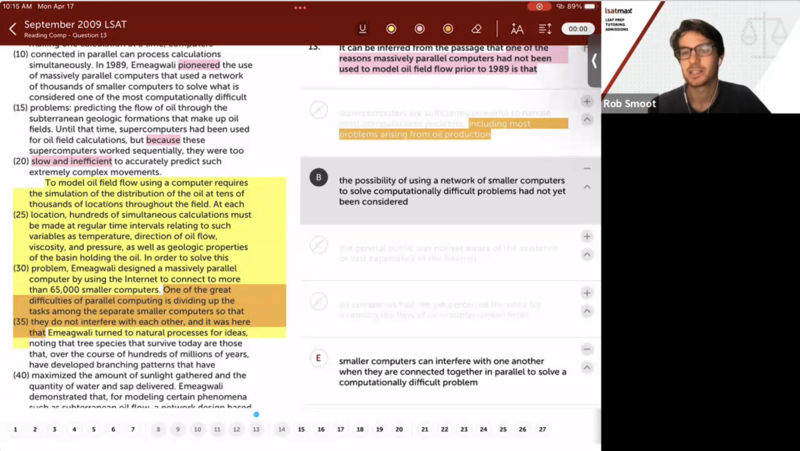Viewport: 800px width, 451px height.
Task: Collapse answer E with its chevron
Action: [587, 367]
